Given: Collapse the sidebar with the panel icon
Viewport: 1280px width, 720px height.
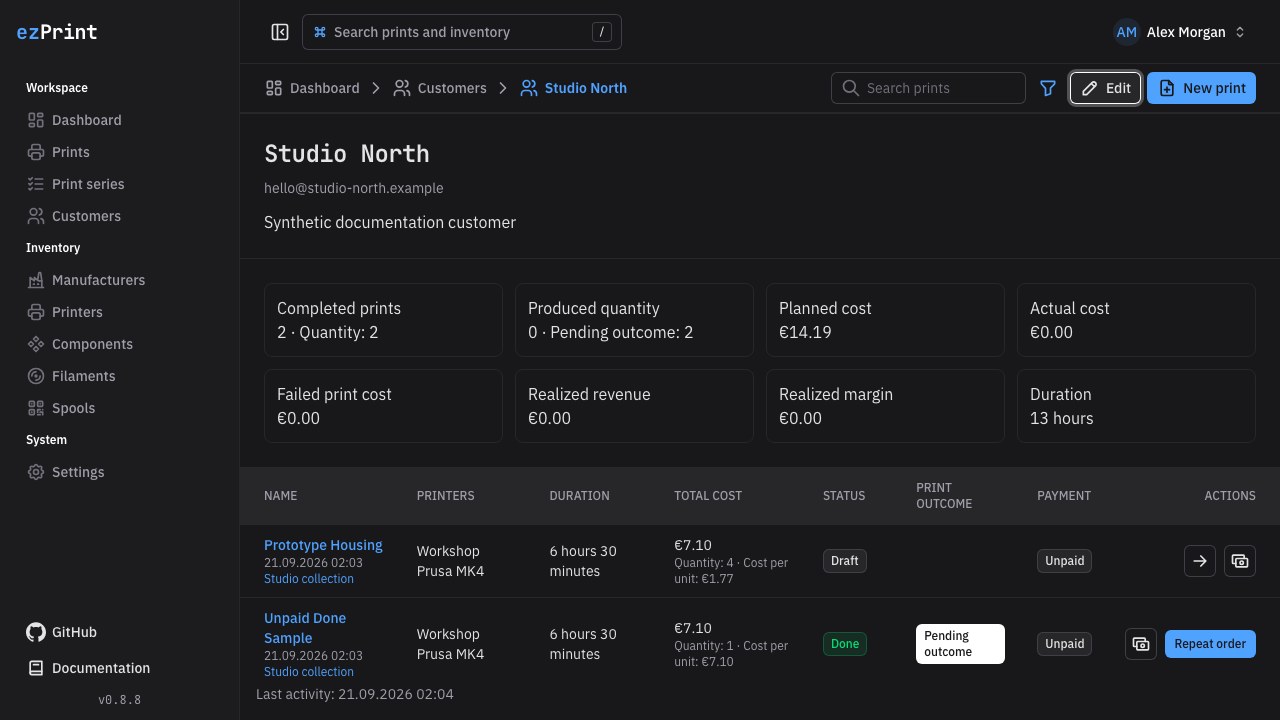Looking at the screenshot, I should [x=280, y=32].
